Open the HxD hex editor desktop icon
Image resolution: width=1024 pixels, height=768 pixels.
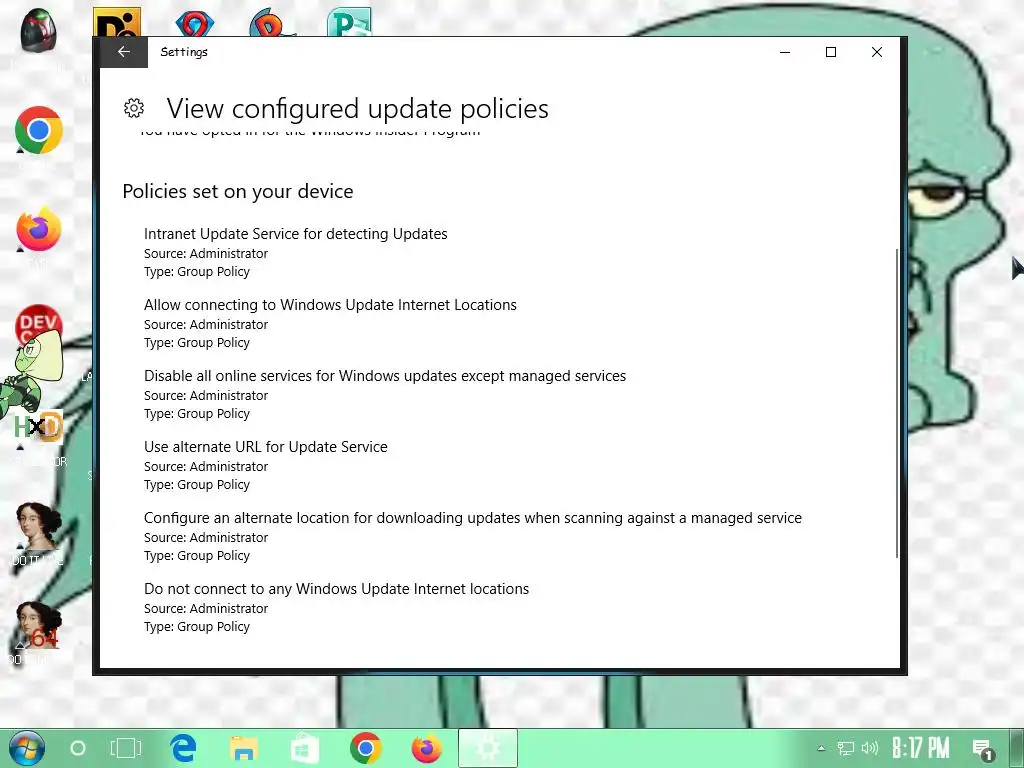39,427
